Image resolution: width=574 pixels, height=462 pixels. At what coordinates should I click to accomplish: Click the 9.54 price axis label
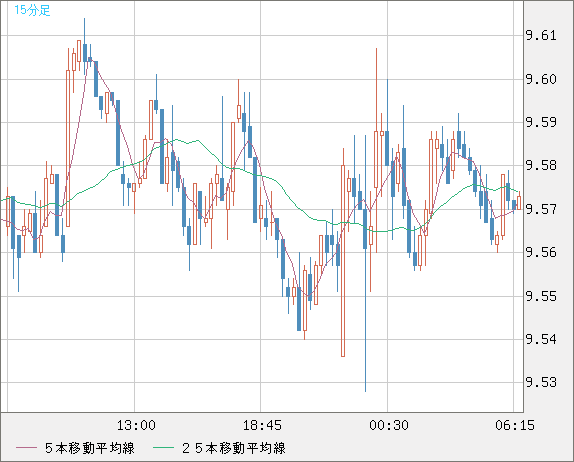click(541, 339)
